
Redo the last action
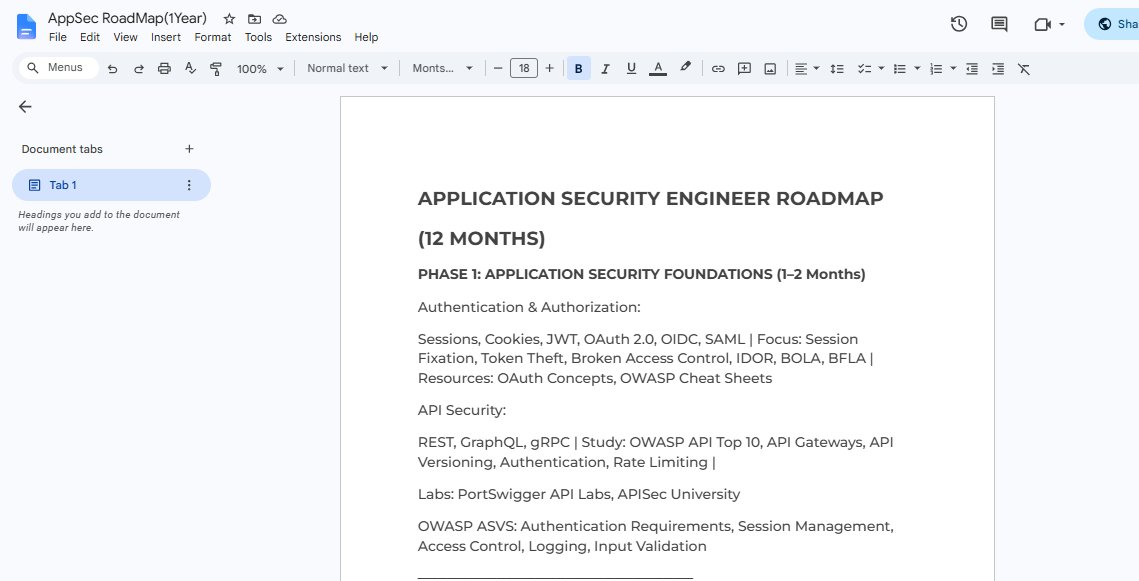139,68
